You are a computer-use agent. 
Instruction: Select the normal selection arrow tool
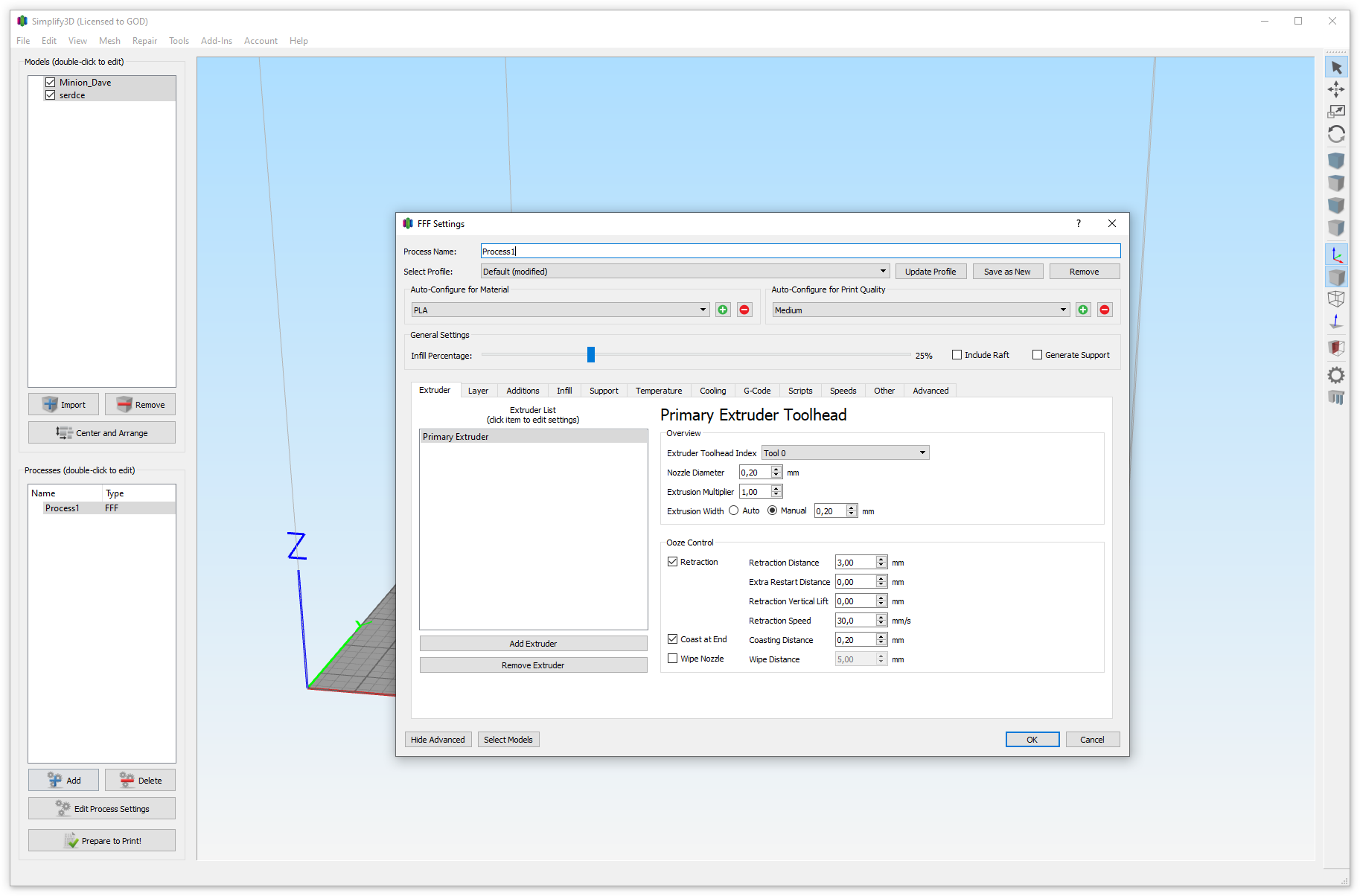[x=1336, y=68]
